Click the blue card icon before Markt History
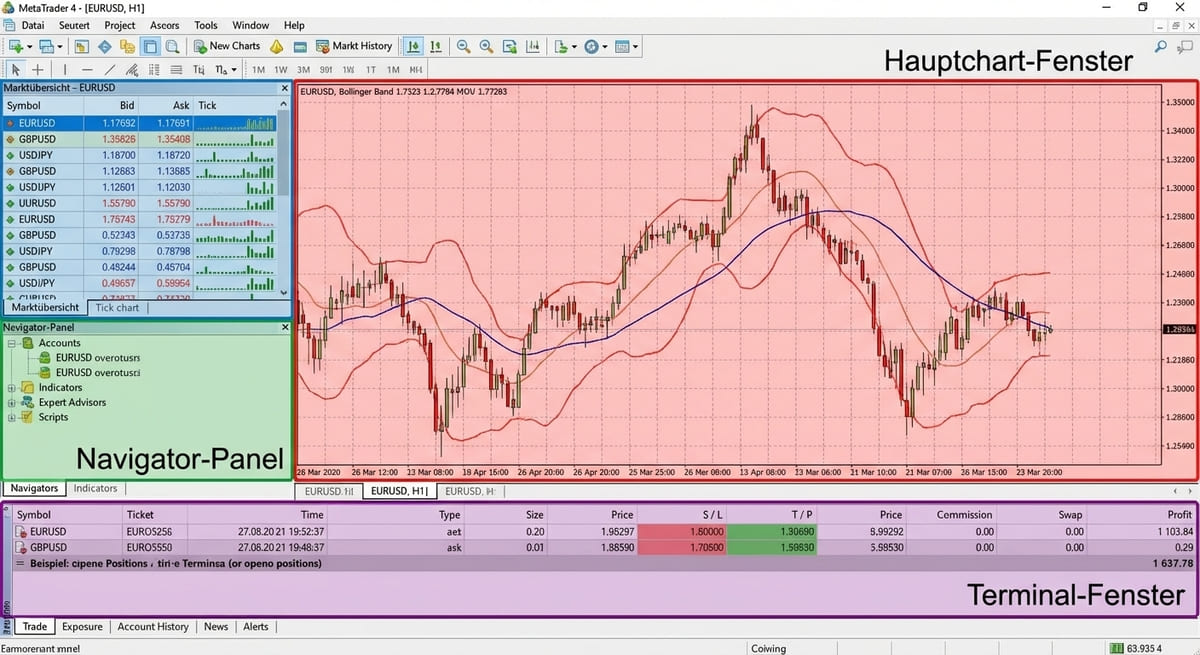The image size is (1200, 655). click(x=300, y=46)
